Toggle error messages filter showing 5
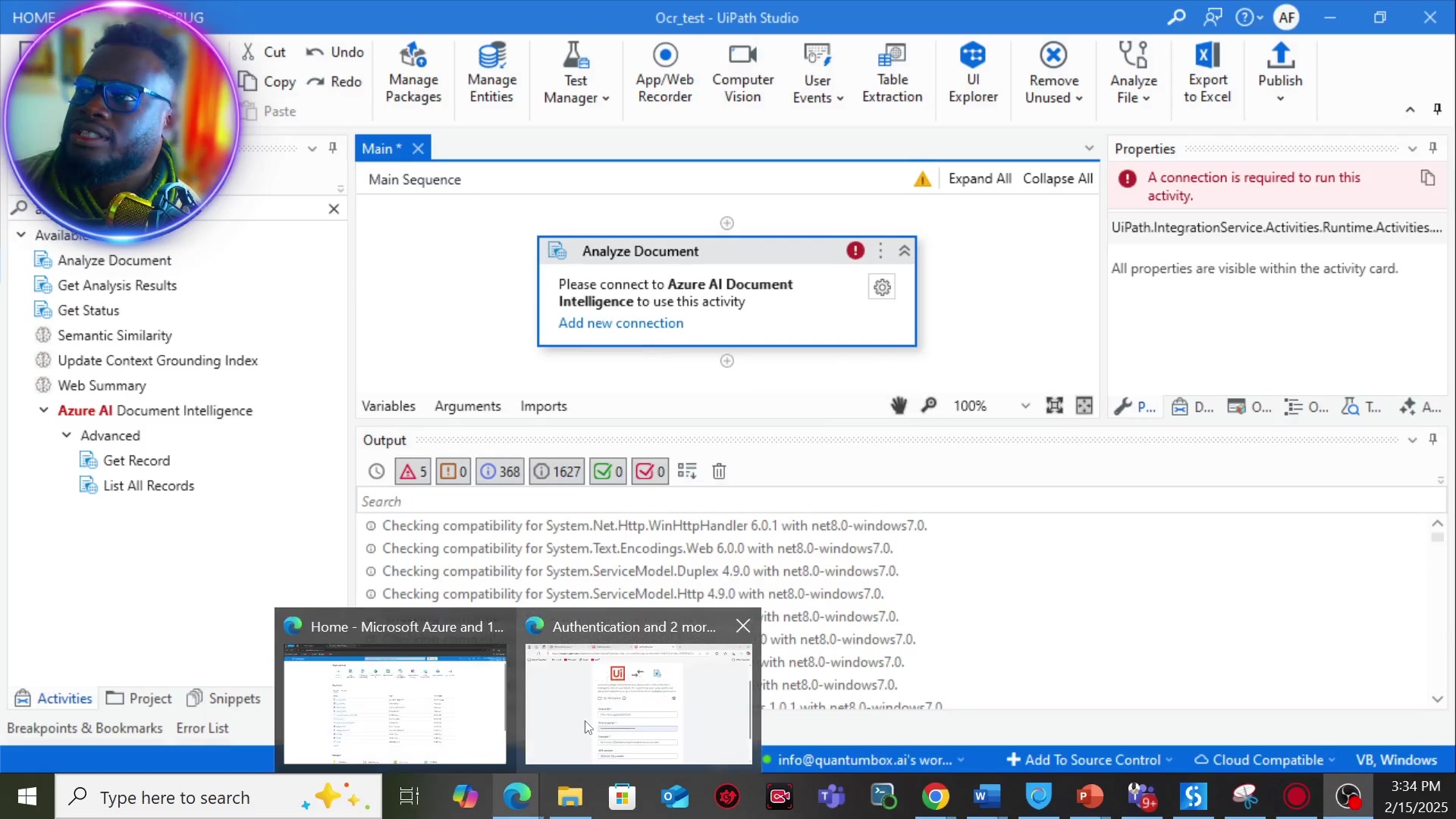 (413, 472)
